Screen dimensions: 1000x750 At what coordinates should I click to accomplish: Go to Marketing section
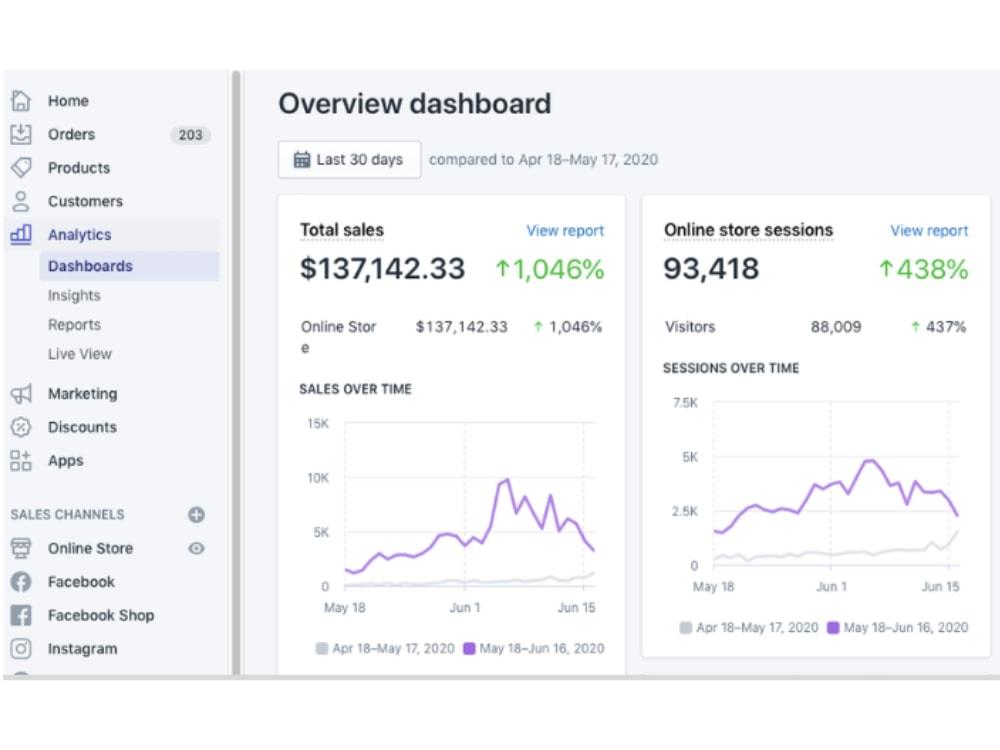coord(83,393)
